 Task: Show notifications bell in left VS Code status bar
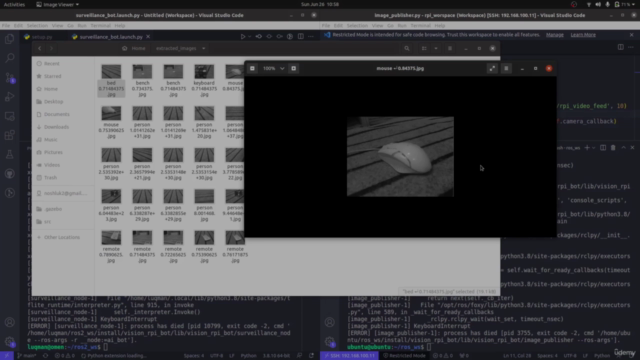tap(311, 356)
